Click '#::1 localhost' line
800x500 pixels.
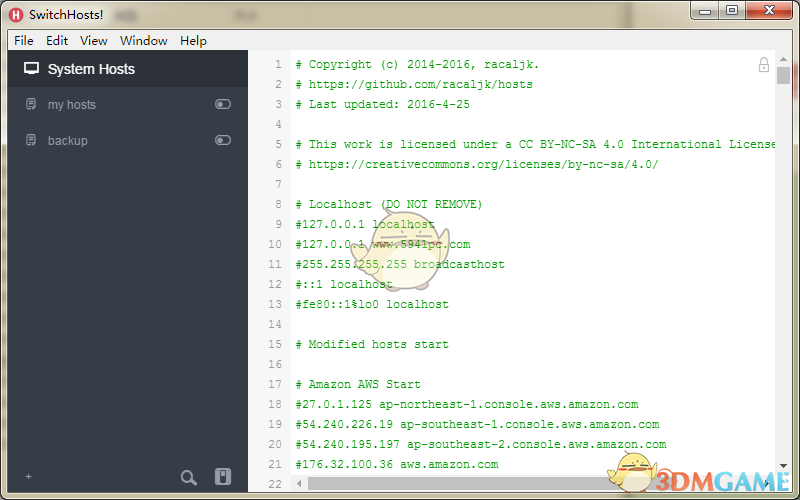coord(344,284)
